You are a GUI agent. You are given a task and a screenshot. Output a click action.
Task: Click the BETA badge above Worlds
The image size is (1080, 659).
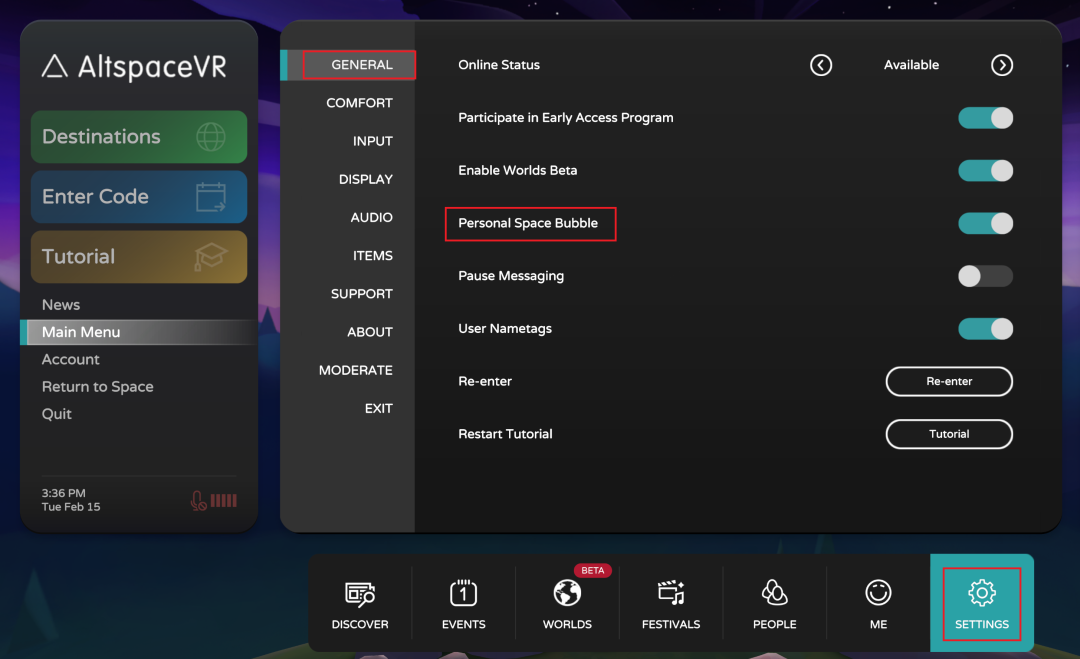point(592,570)
